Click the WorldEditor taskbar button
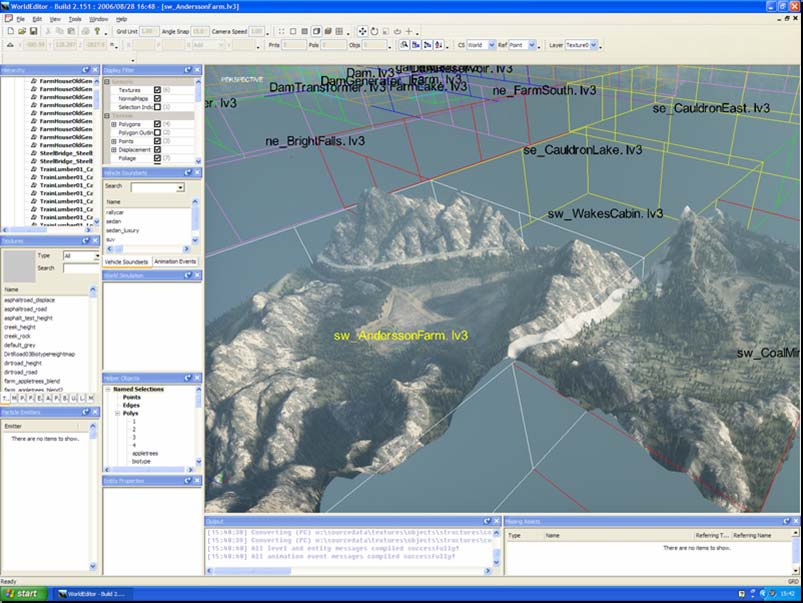The image size is (803, 603). [91, 594]
